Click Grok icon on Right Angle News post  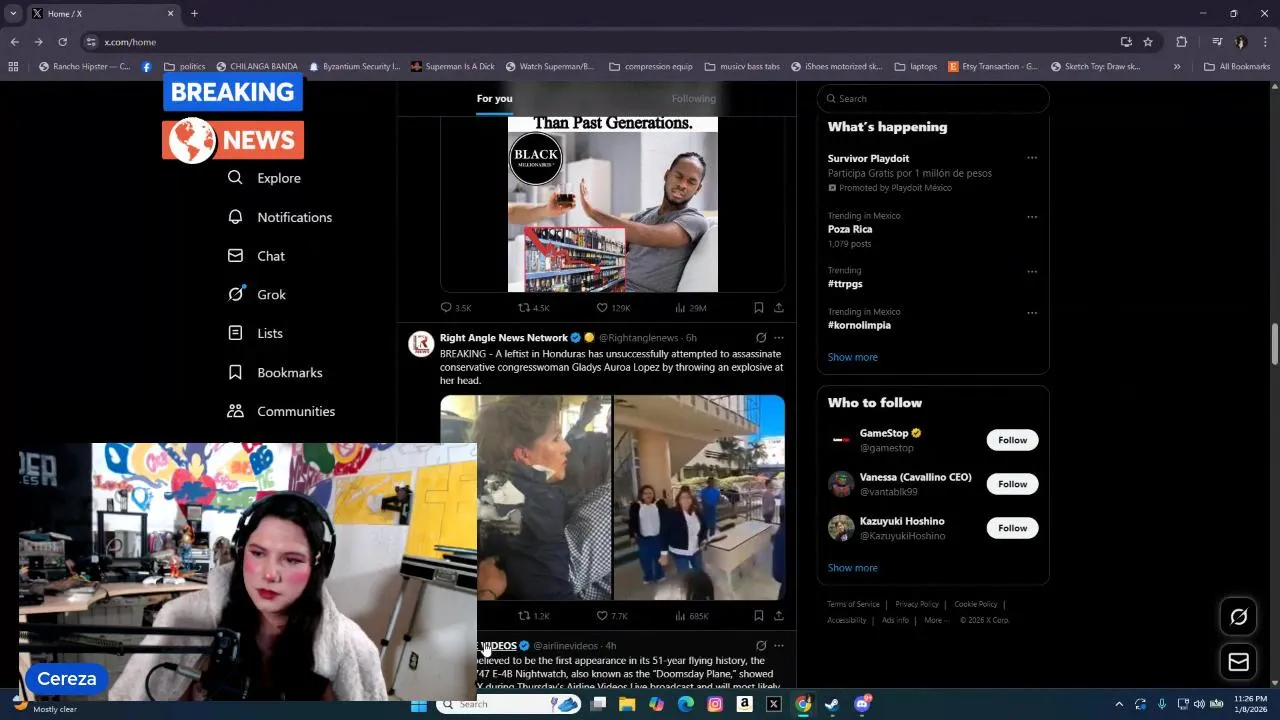[x=761, y=338]
